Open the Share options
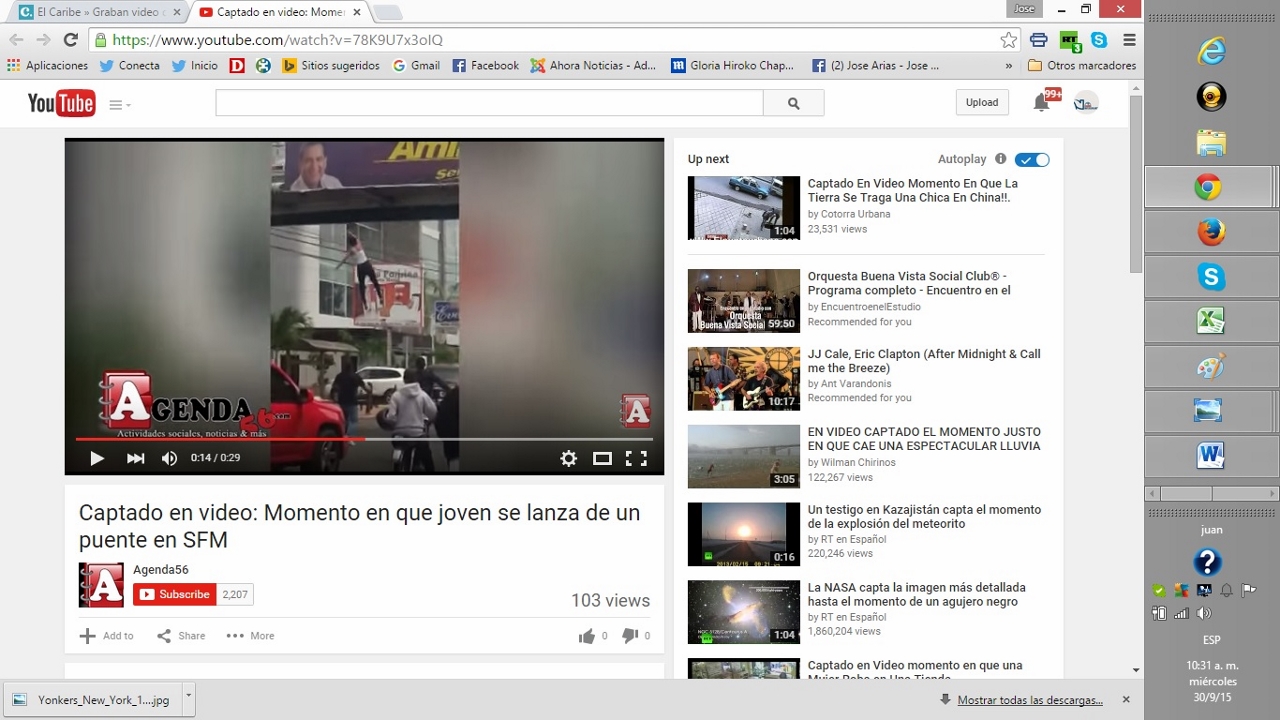 181,636
